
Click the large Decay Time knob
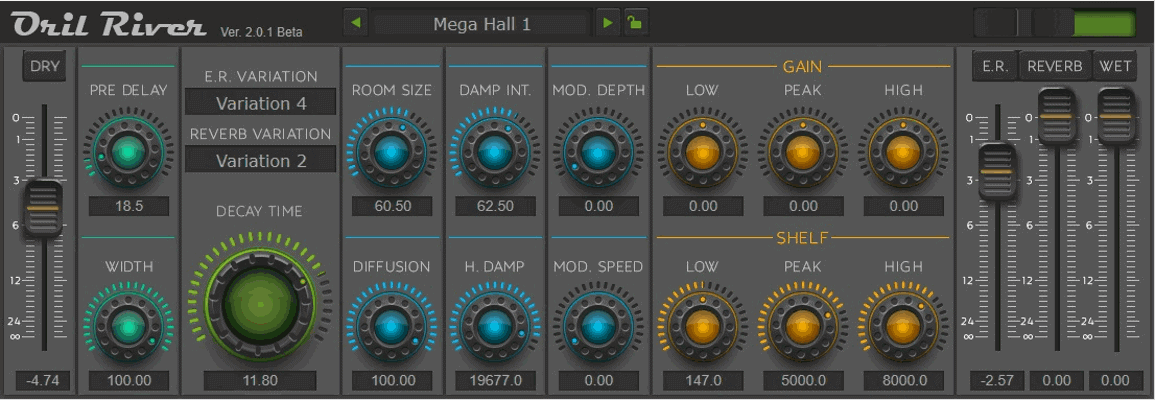pyautogui.click(x=260, y=300)
